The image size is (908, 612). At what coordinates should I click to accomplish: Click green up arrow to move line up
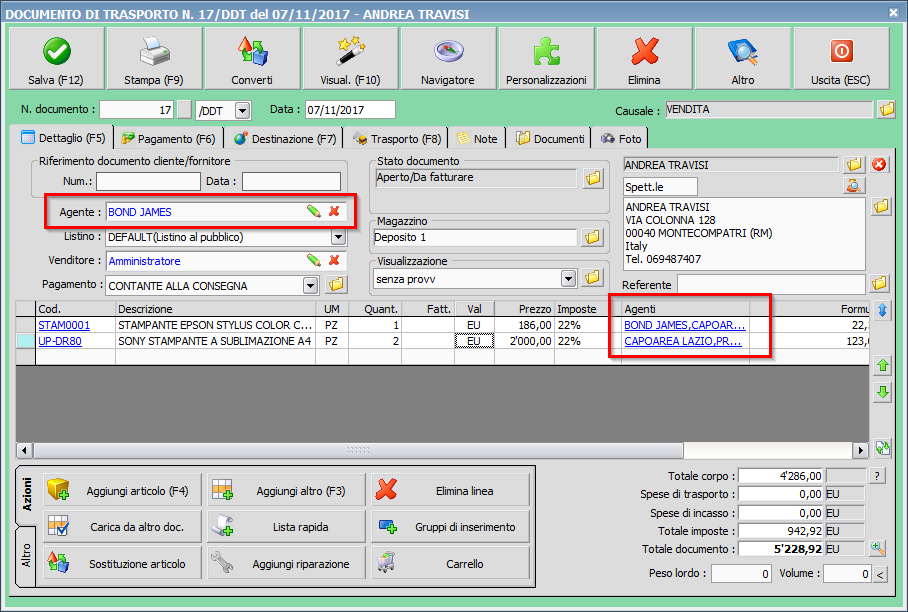coord(883,365)
